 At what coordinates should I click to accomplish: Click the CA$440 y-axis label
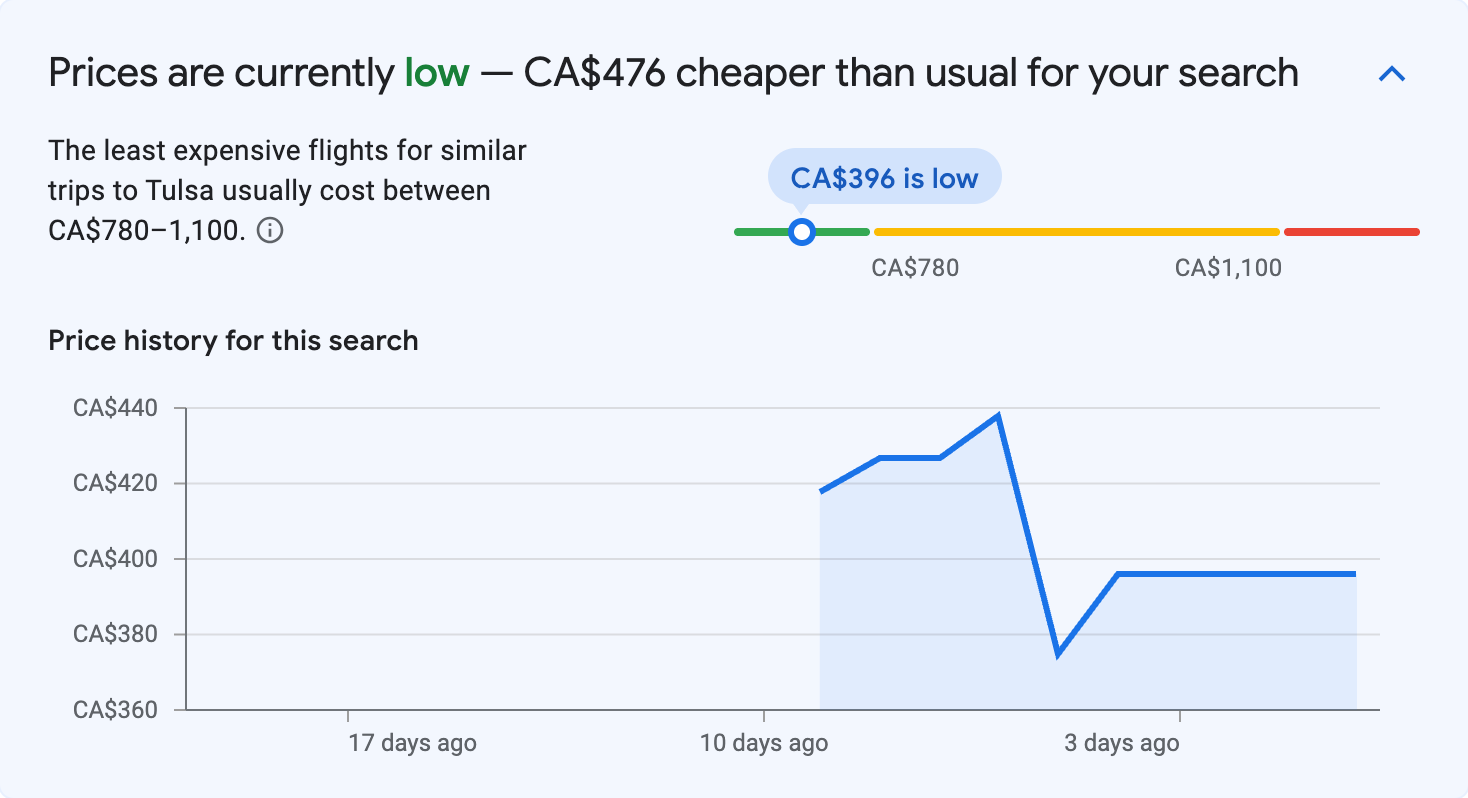coord(116,408)
